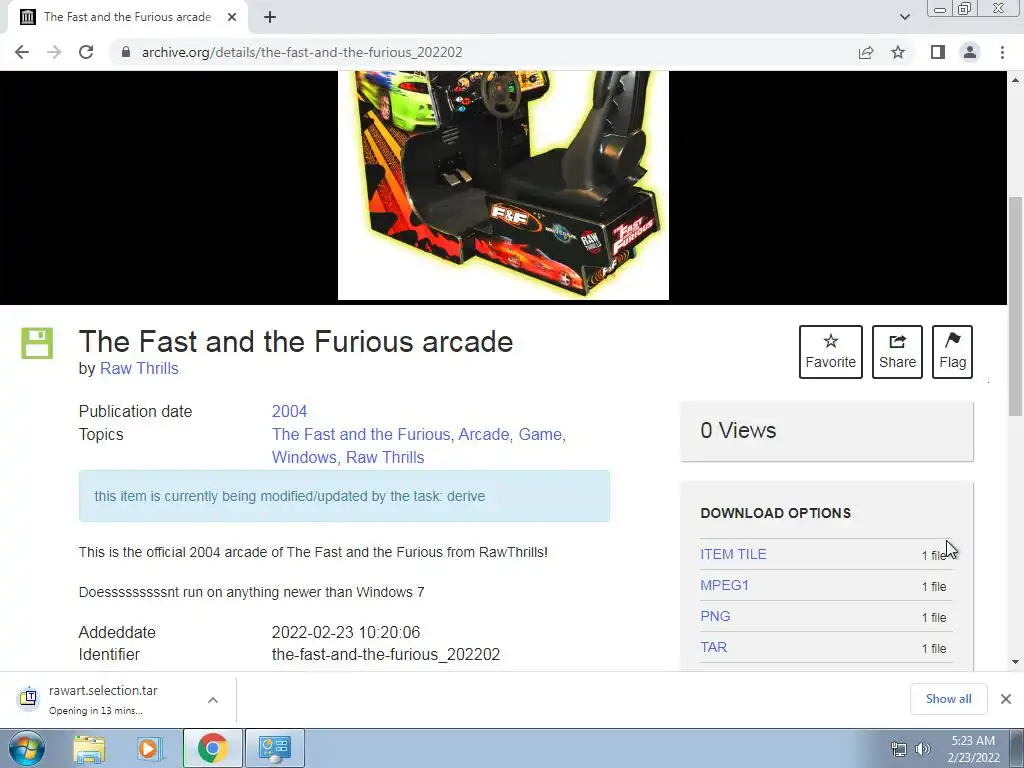Click the derive task notification banner
The image size is (1024, 768).
click(x=344, y=496)
